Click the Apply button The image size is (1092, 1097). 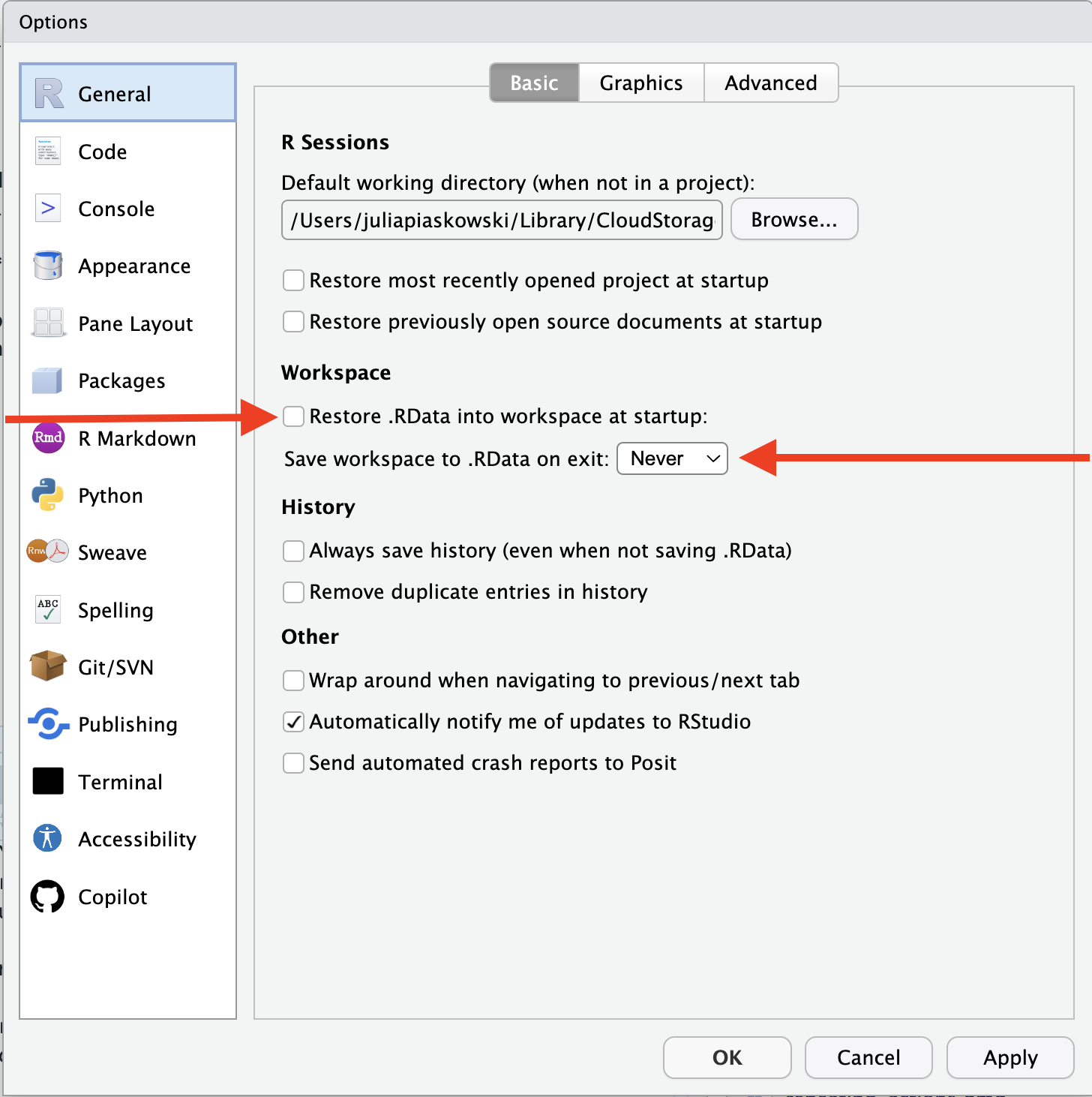click(x=1010, y=1057)
